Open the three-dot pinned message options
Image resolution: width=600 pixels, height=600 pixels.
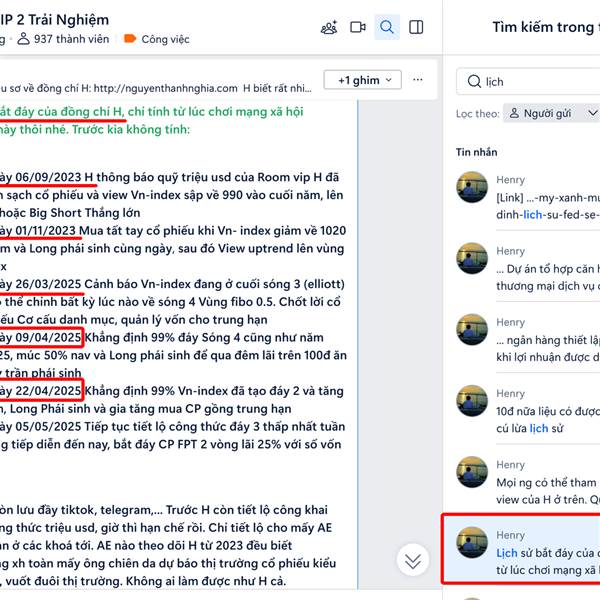coord(418,80)
